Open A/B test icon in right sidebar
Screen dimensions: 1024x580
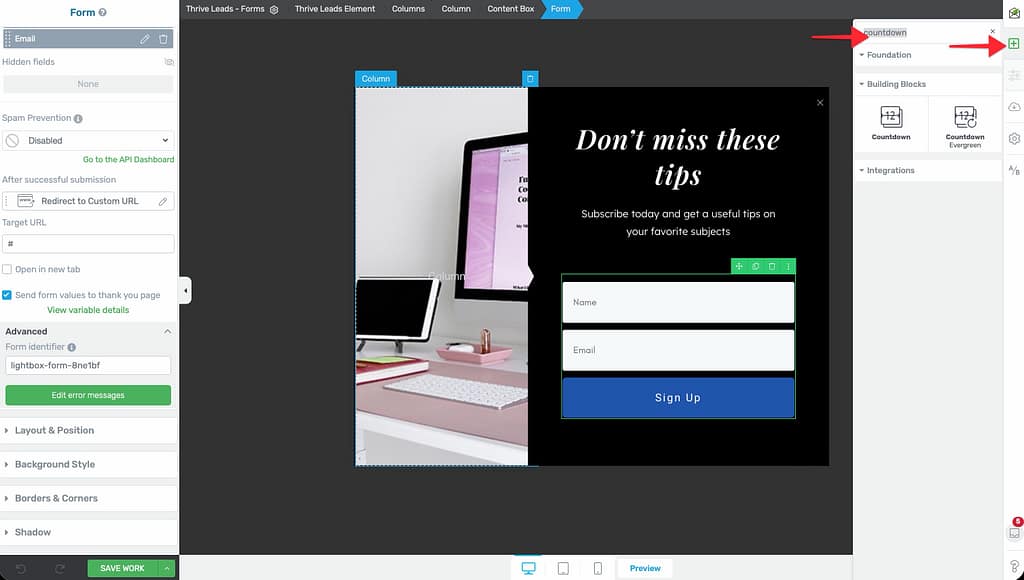[1014, 171]
